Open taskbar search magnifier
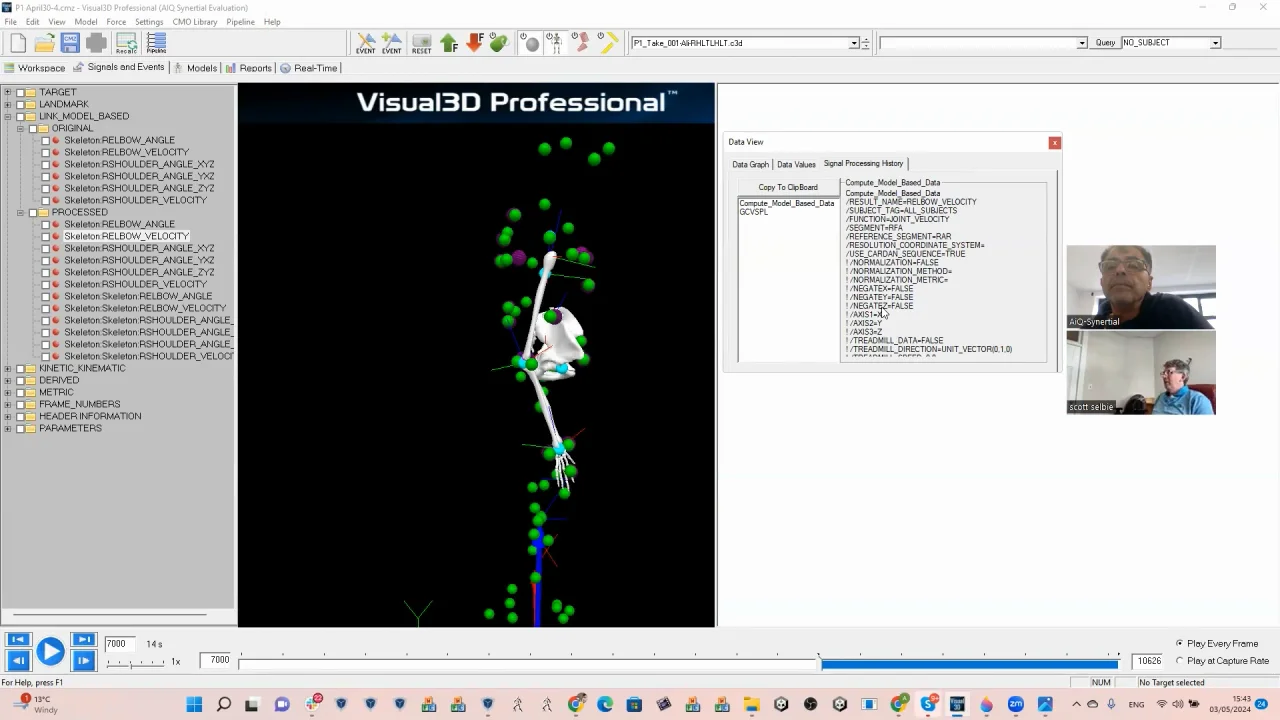The height and width of the screenshot is (720, 1280). pyautogui.click(x=224, y=705)
